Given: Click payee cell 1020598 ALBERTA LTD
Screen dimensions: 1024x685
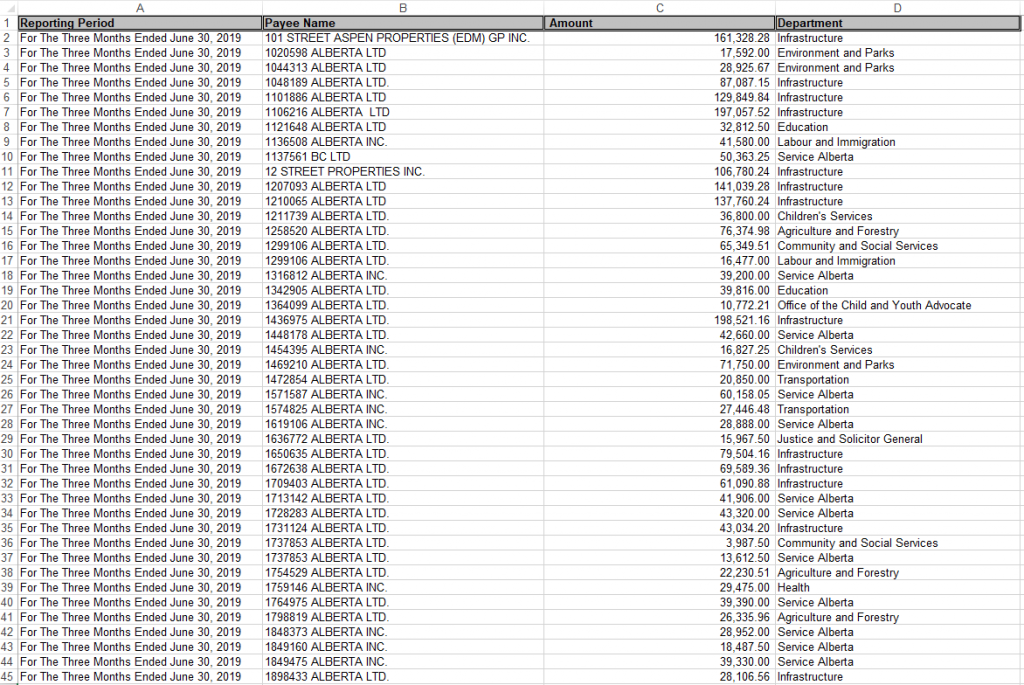Looking at the screenshot, I should 403,53.
